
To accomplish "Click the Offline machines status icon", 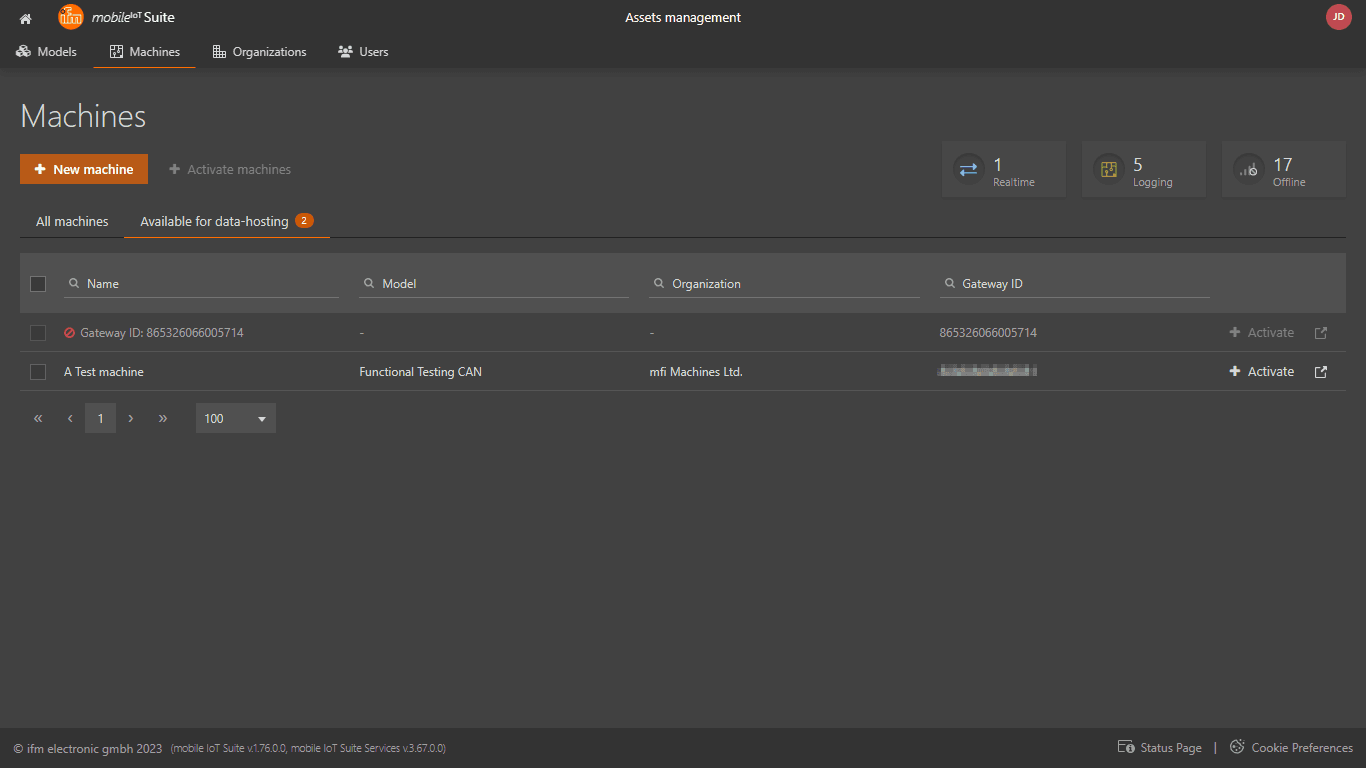I will [x=1248, y=170].
